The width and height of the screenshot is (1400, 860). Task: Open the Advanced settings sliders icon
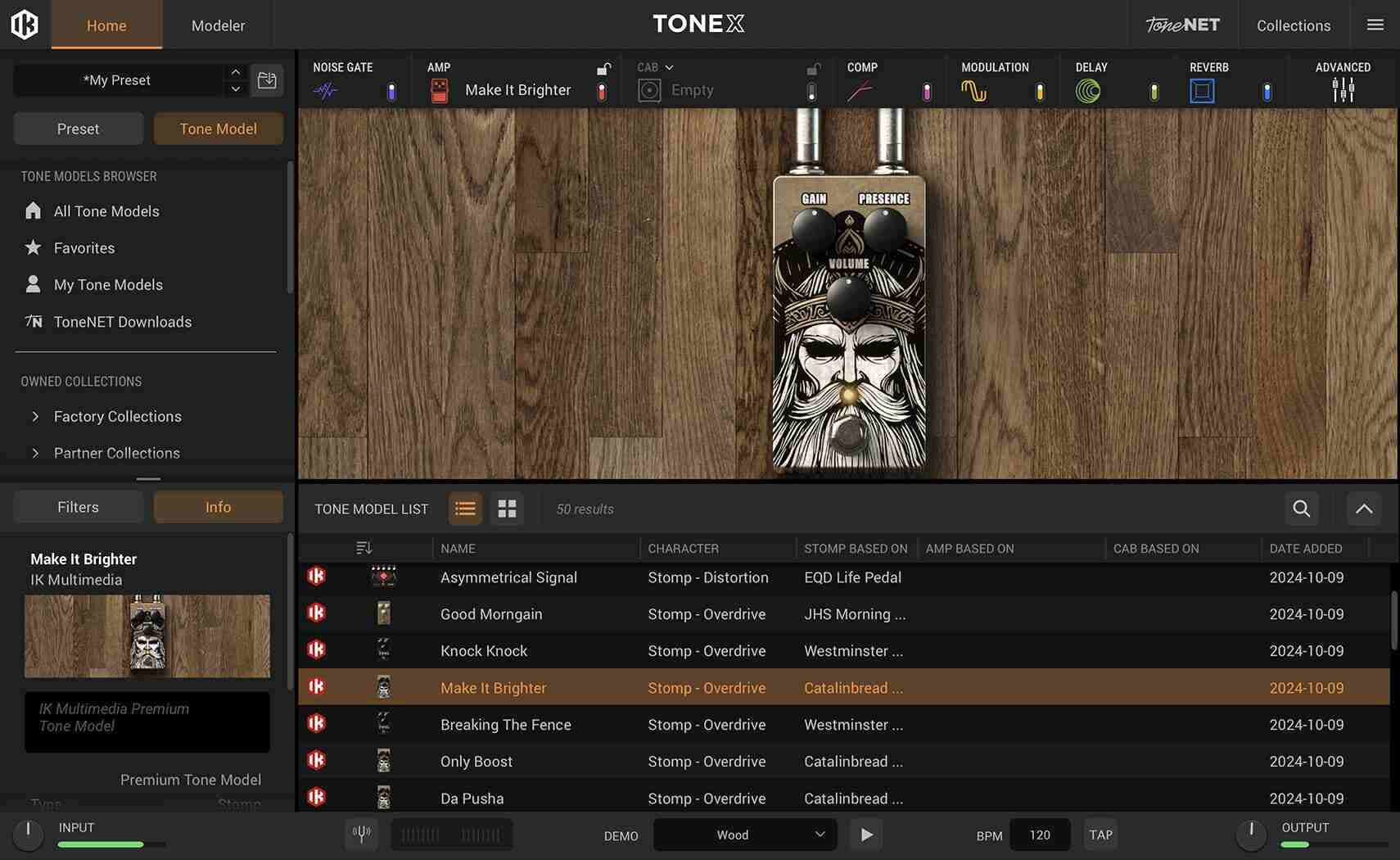pyautogui.click(x=1343, y=90)
